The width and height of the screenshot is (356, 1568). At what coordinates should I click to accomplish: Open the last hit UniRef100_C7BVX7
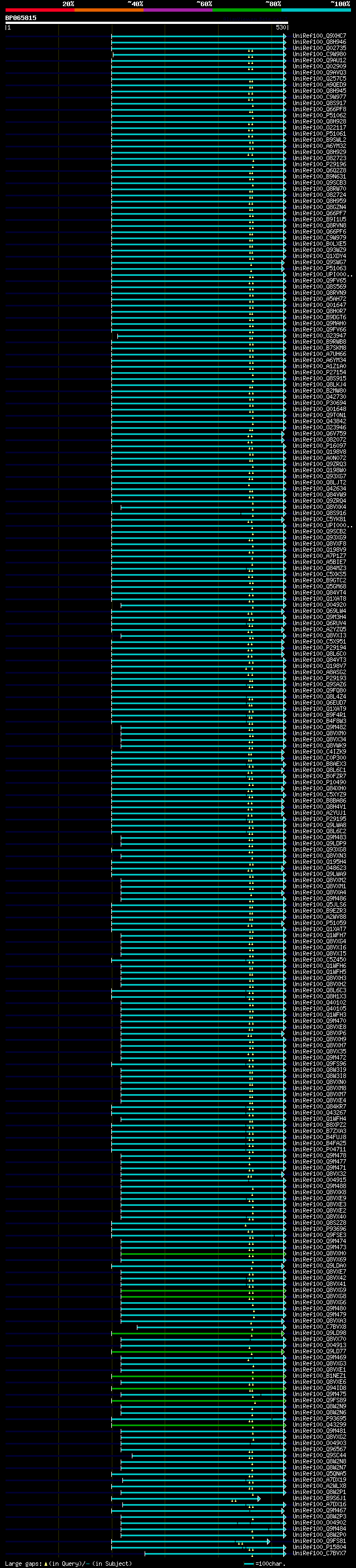click(x=319, y=1553)
